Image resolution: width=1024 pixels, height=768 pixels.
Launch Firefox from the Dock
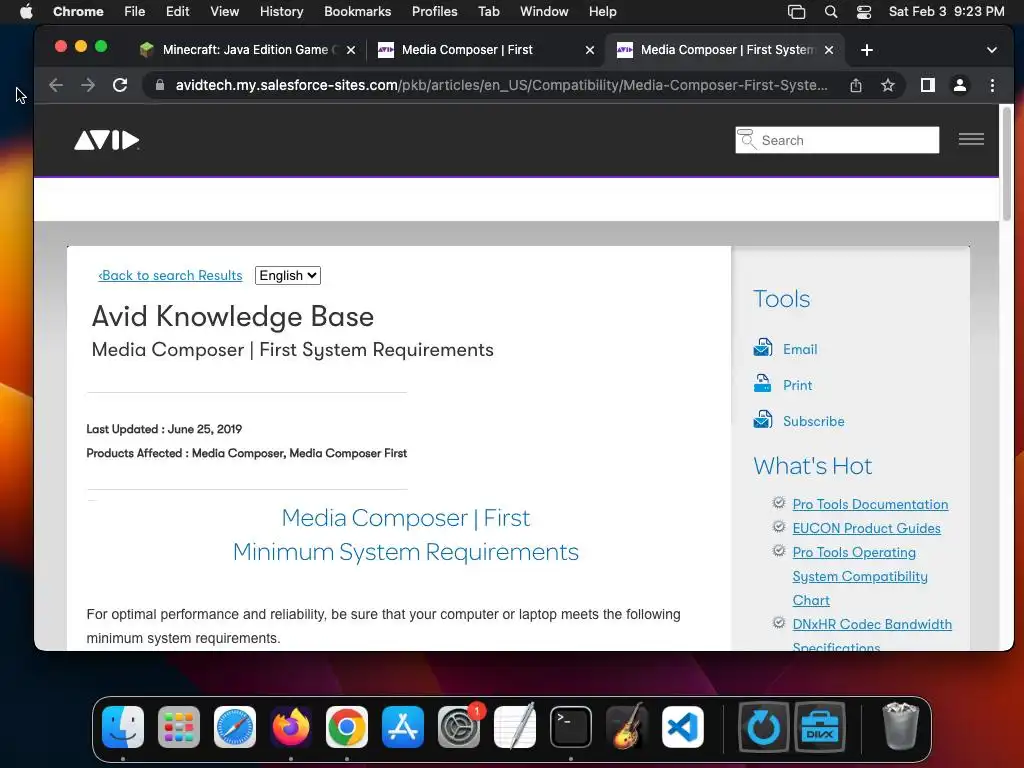(x=291, y=727)
